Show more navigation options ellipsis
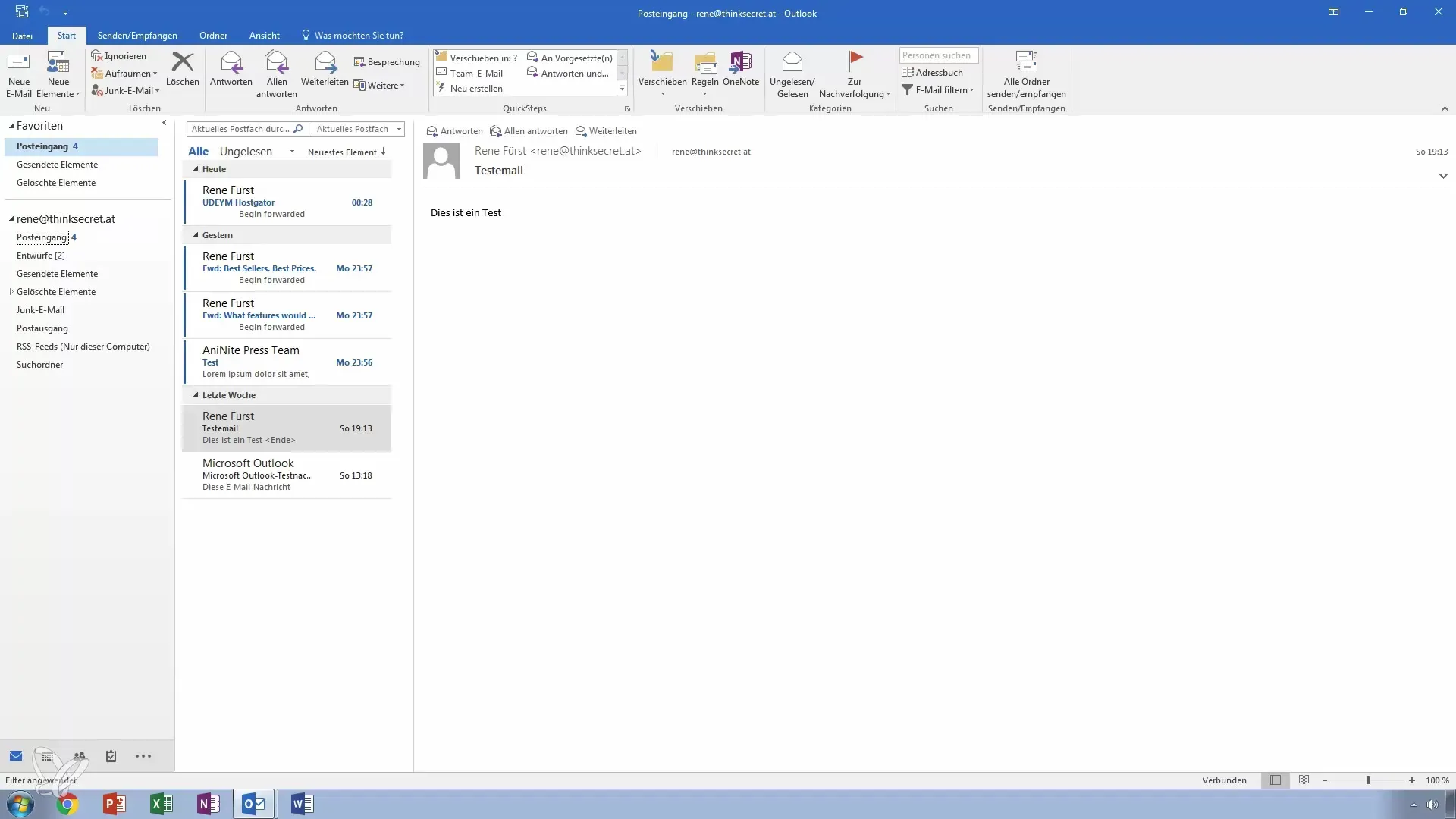 143,756
